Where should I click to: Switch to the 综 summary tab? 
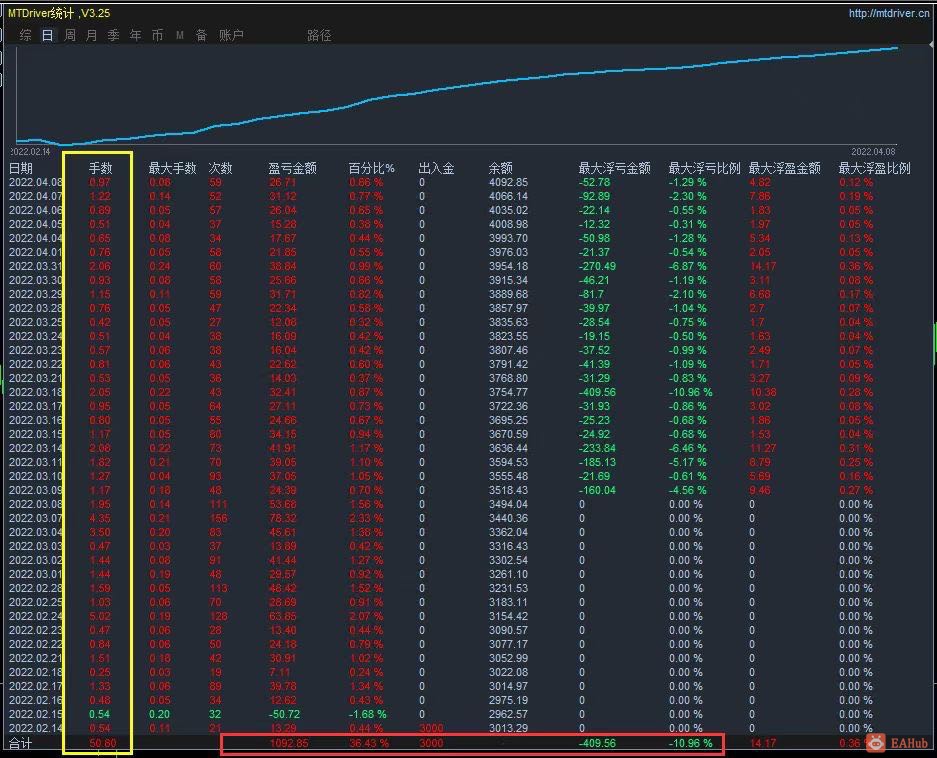(x=25, y=35)
